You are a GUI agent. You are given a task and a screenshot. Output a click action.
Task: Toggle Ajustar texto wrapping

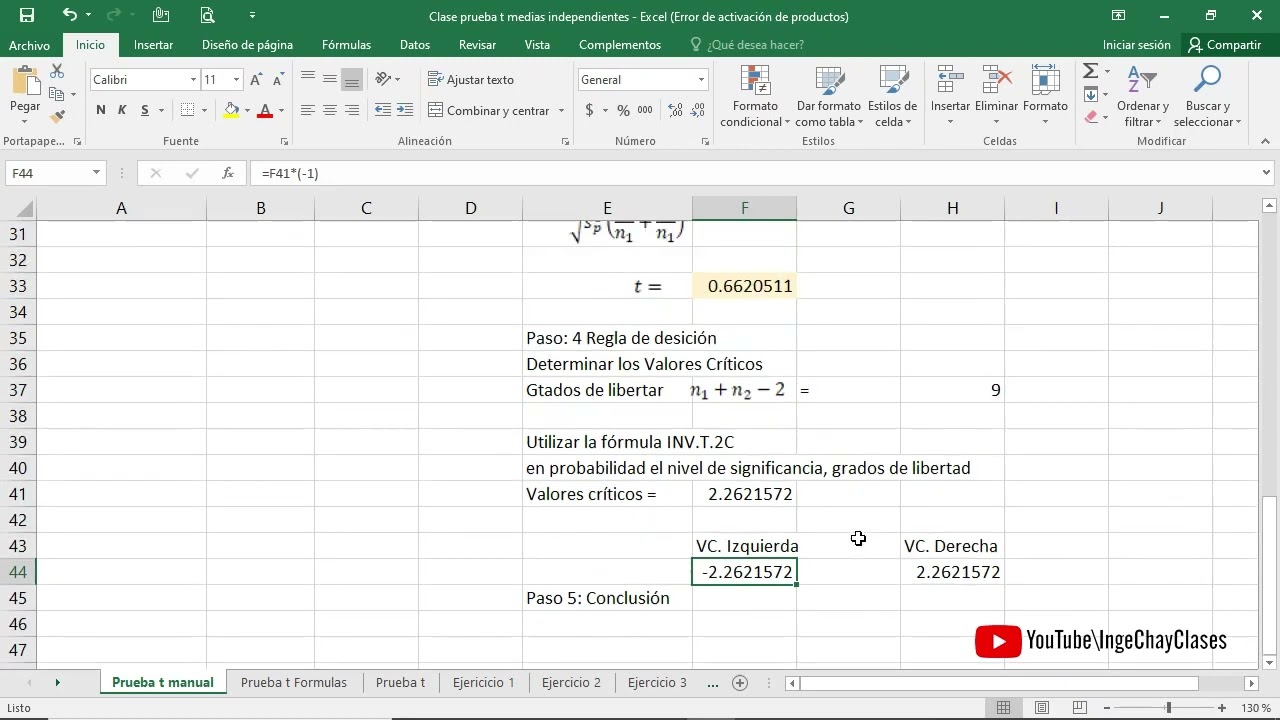pyautogui.click(x=470, y=79)
